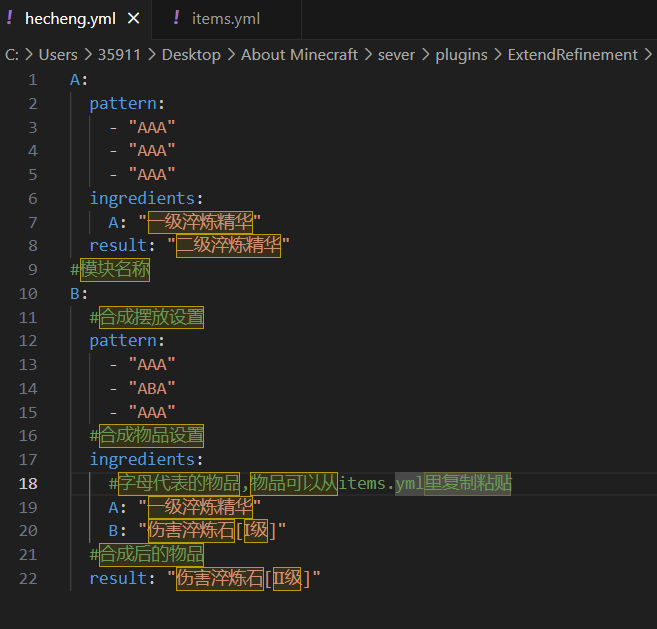Click the ExtendRefinement breadcrumb folder
The height and width of the screenshot is (629, 657).
[572, 55]
